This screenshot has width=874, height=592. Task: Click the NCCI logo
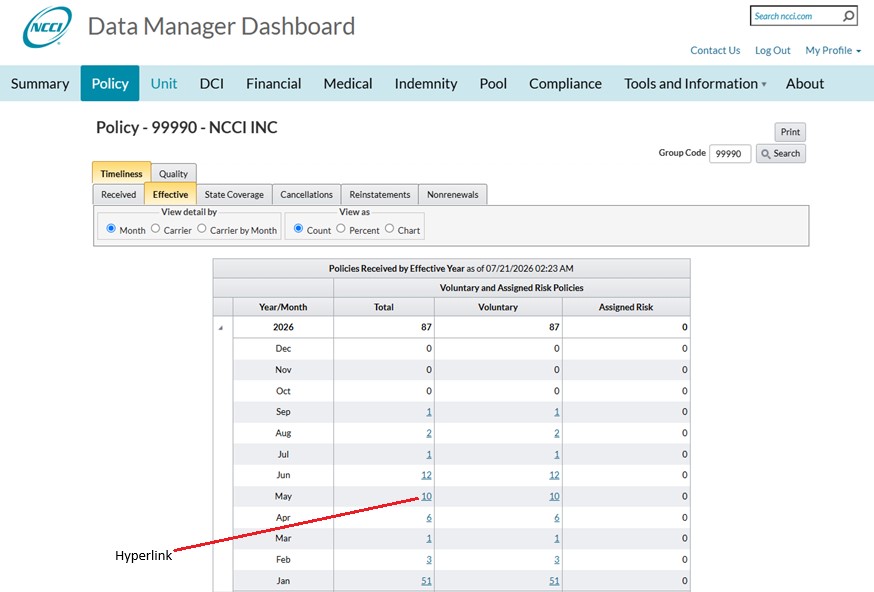pos(47,26)
